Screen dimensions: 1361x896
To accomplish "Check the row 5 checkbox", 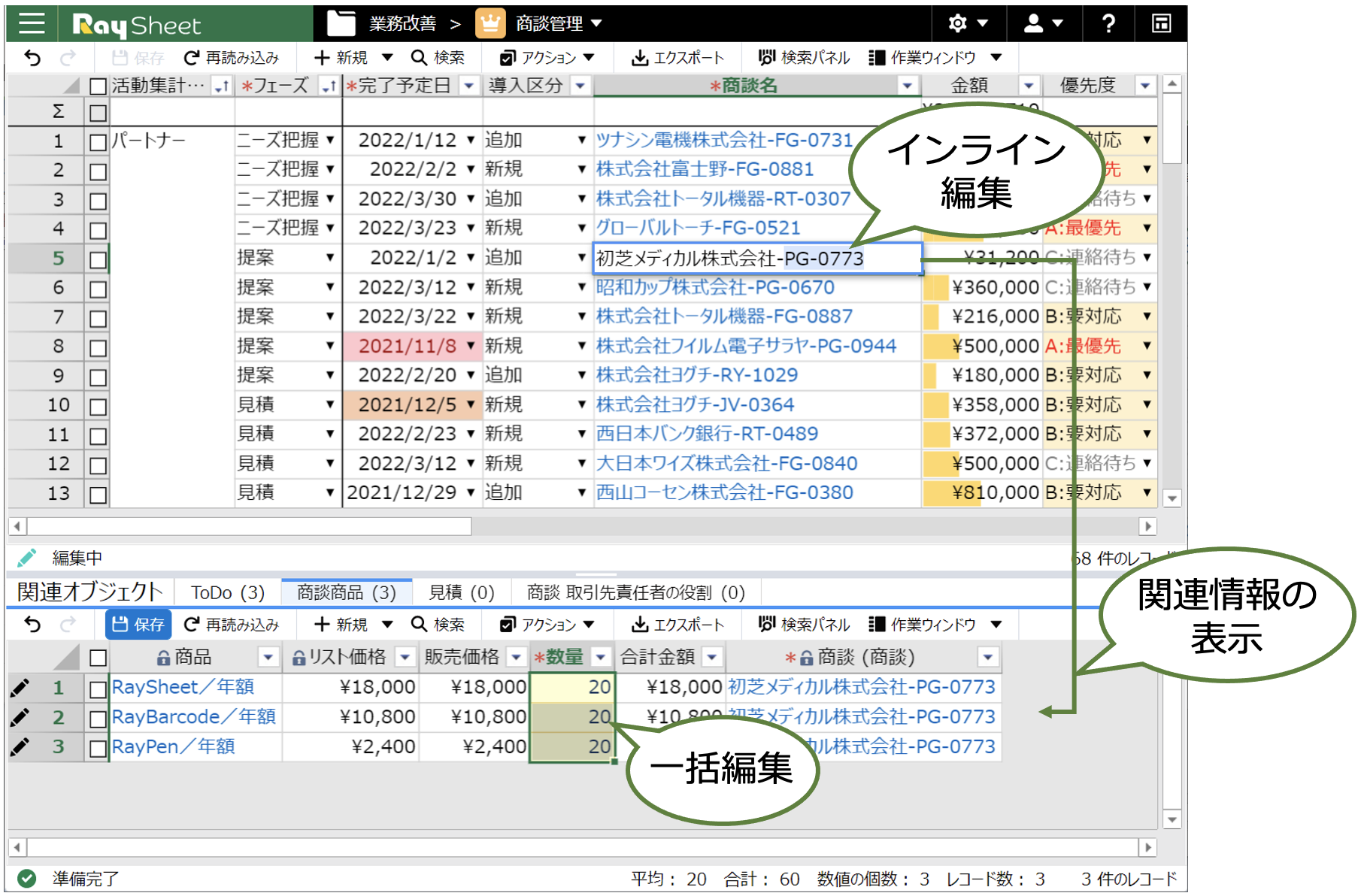I will [x=98, y=260].
